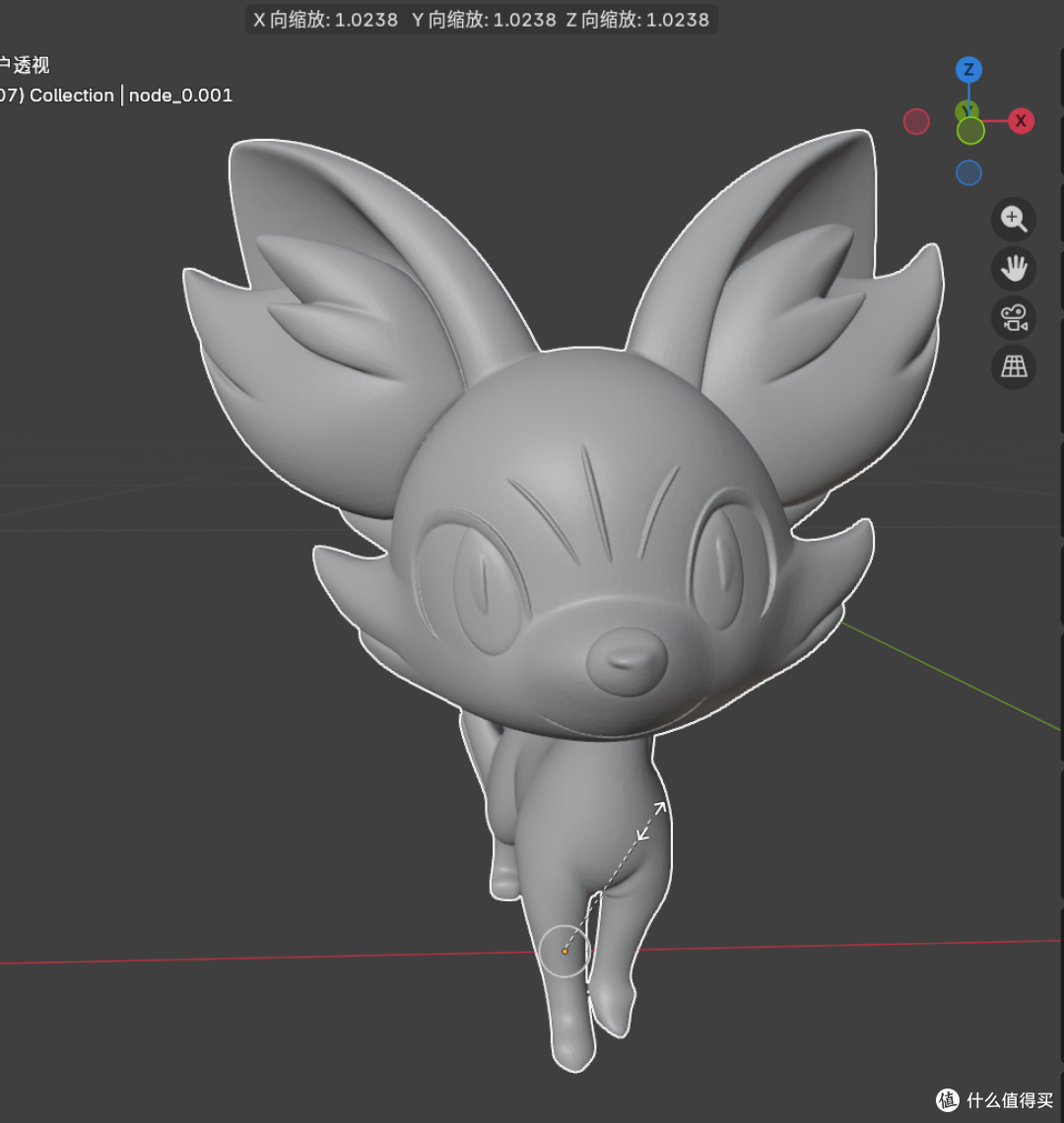Screen dimensions: 1064x1123
Task: Click the zoom magnifier icon in viewport
Action: tap(1013, 219)
